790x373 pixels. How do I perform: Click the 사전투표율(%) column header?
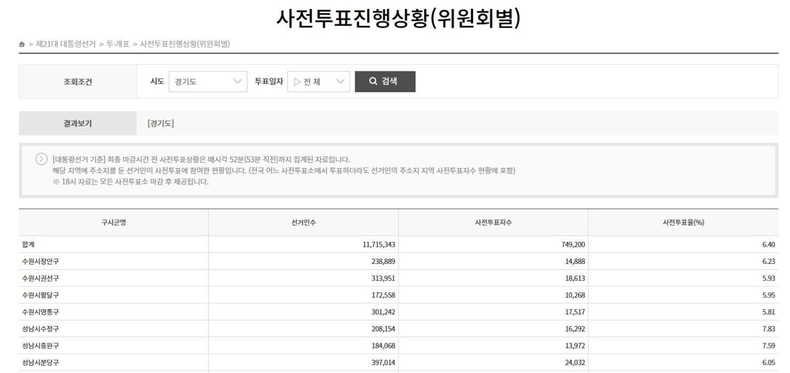[683, 222]
